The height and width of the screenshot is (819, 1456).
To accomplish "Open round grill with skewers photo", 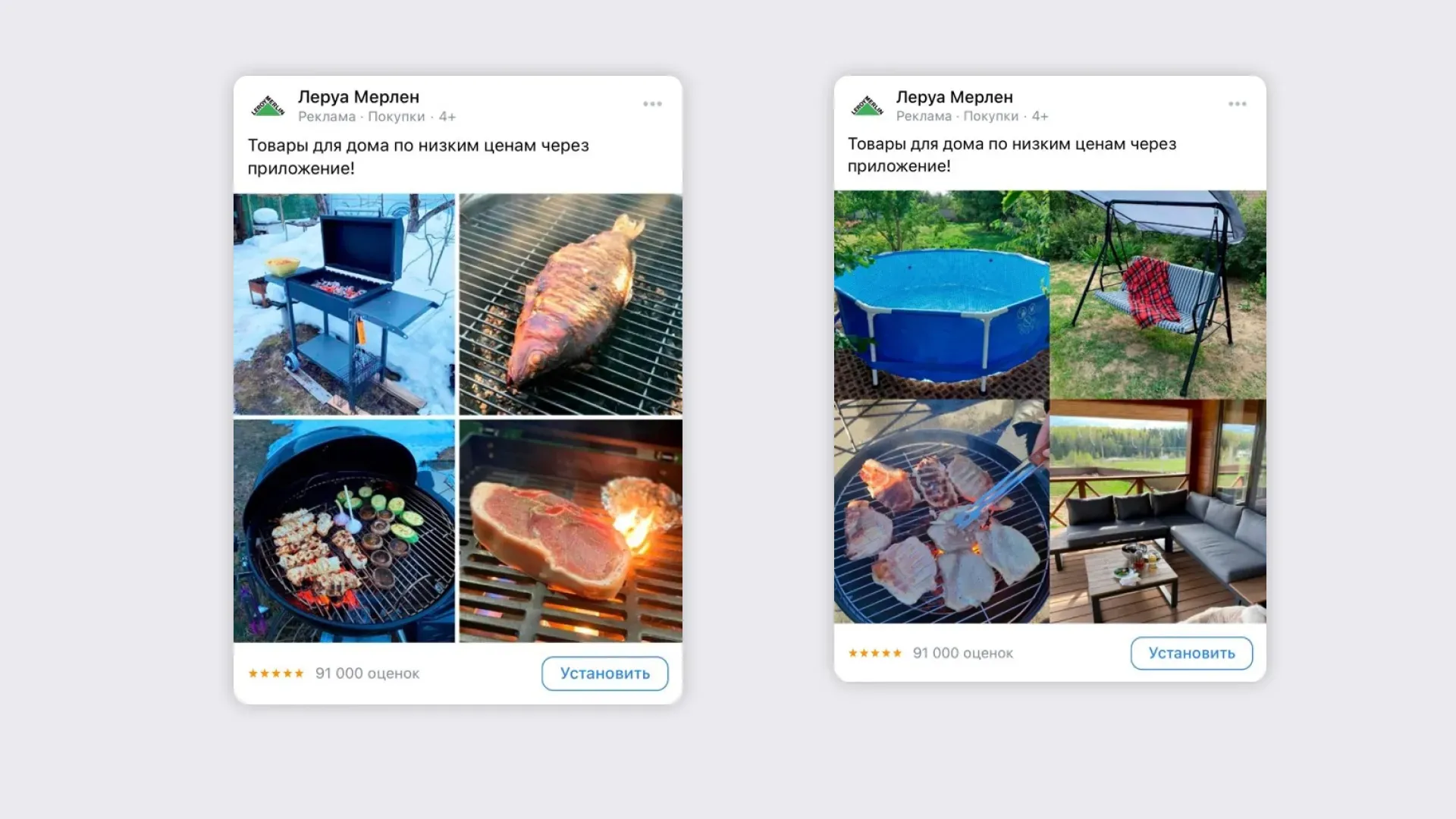I will click(x=344, y=531).
